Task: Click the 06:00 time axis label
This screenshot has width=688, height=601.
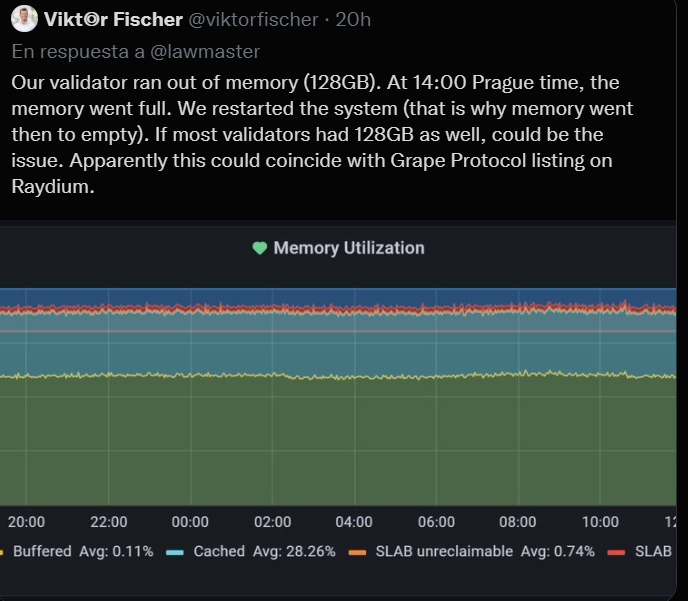Action: [436, 522]
